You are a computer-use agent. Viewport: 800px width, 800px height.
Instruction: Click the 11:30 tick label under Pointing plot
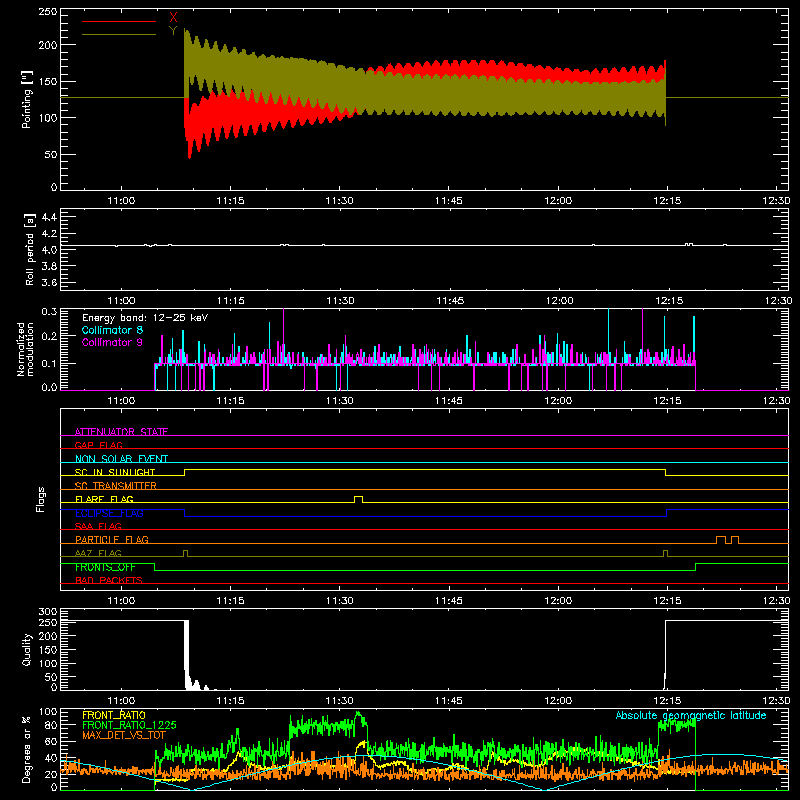point(340,201)
